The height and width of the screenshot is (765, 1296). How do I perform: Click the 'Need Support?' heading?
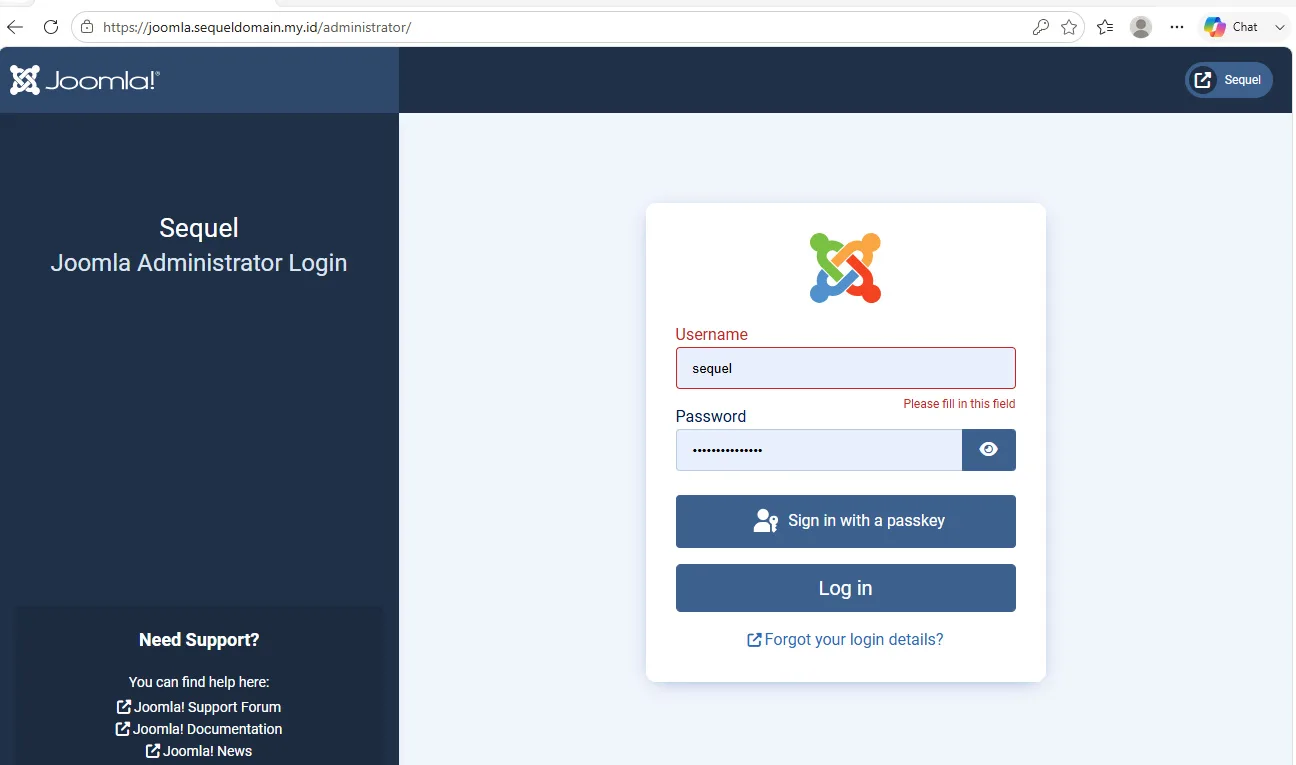199,640
